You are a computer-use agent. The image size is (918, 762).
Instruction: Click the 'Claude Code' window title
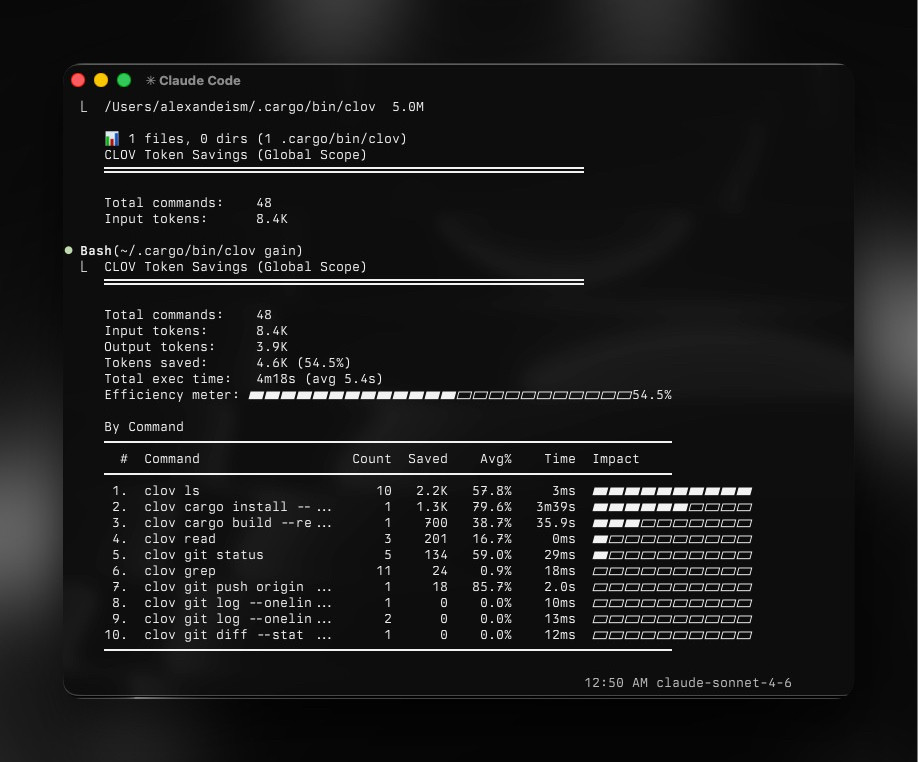tap(200, 80)
